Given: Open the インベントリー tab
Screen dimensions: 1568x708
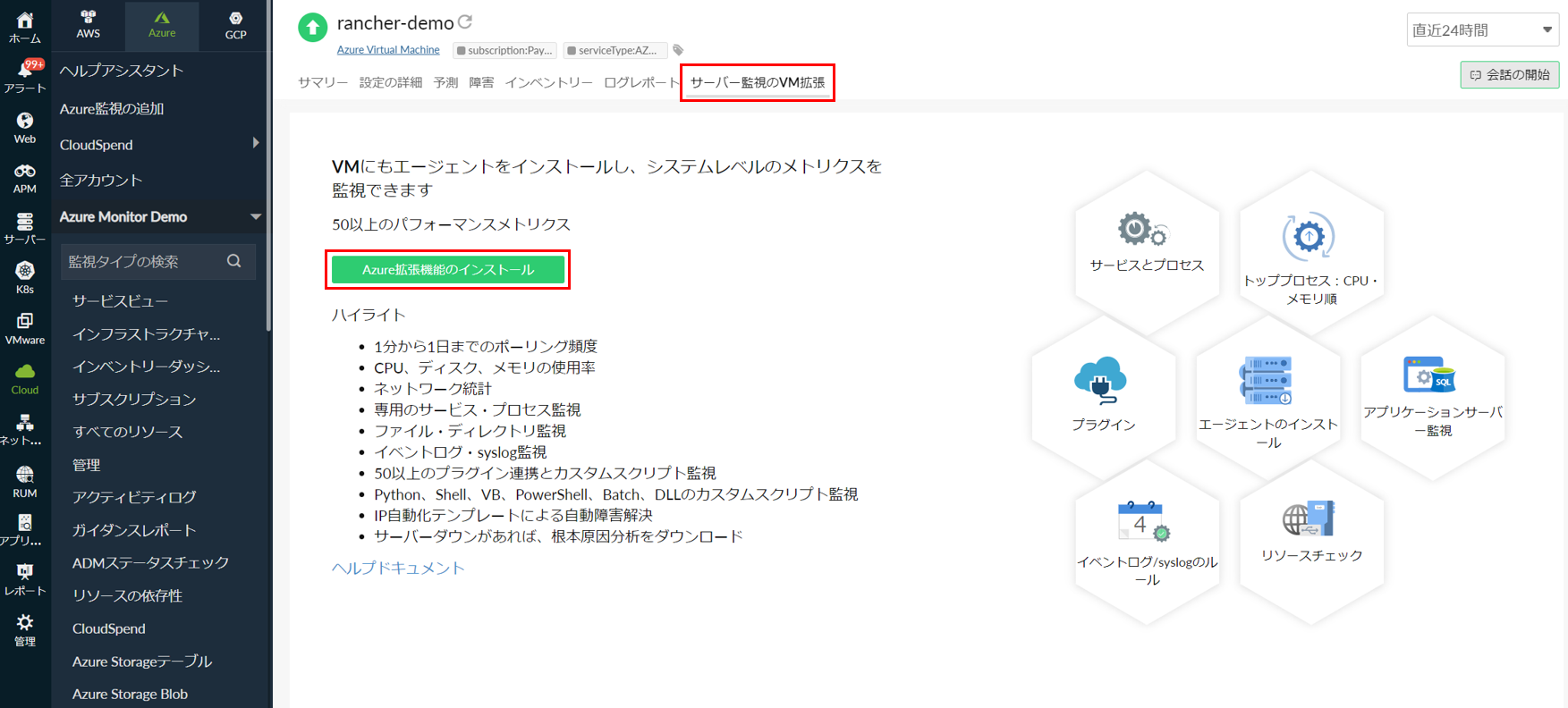Looking at the screenshot, I should pos(548,82).
